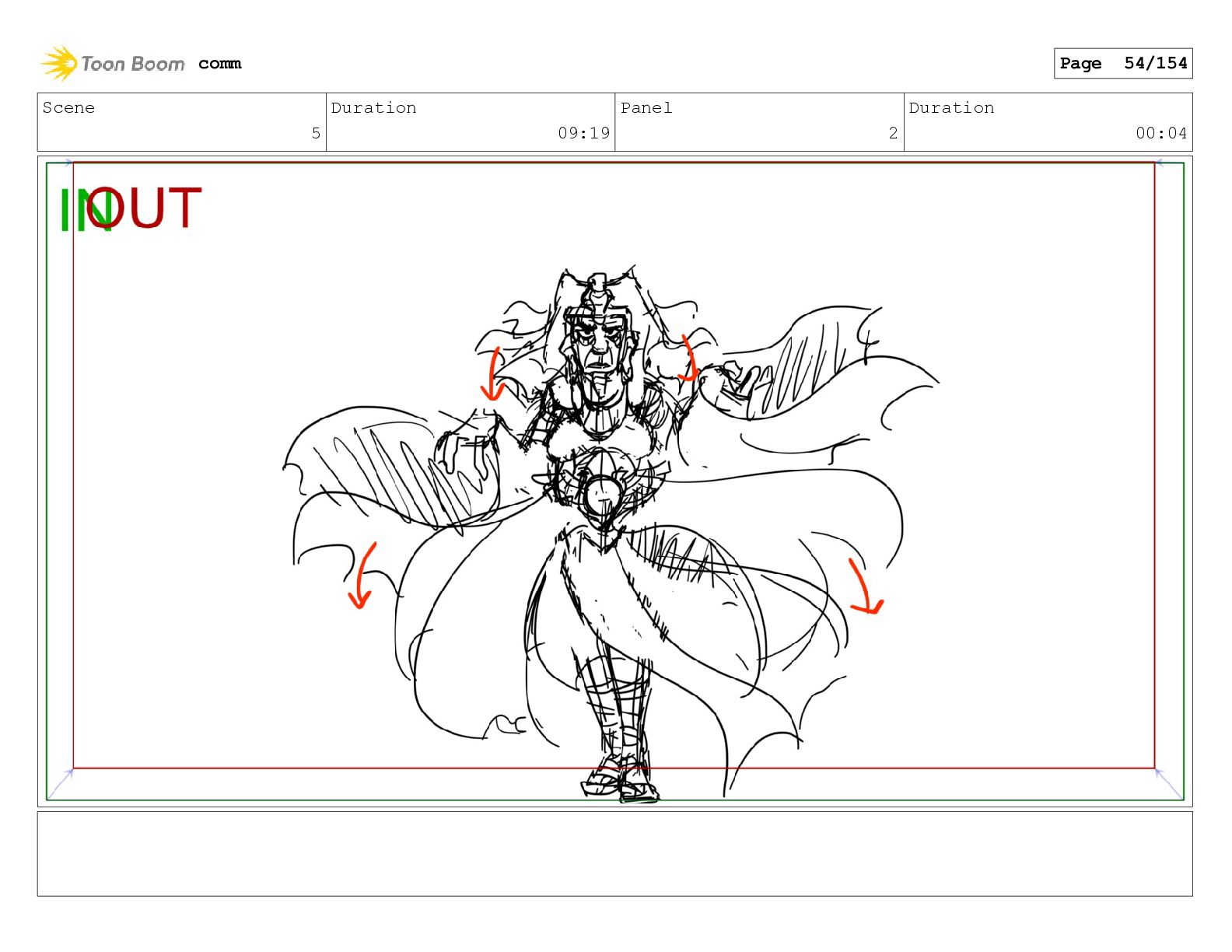Click the scene number value '5'
Viewport: 1232px width, 952px height.
[x=316, y=133]
